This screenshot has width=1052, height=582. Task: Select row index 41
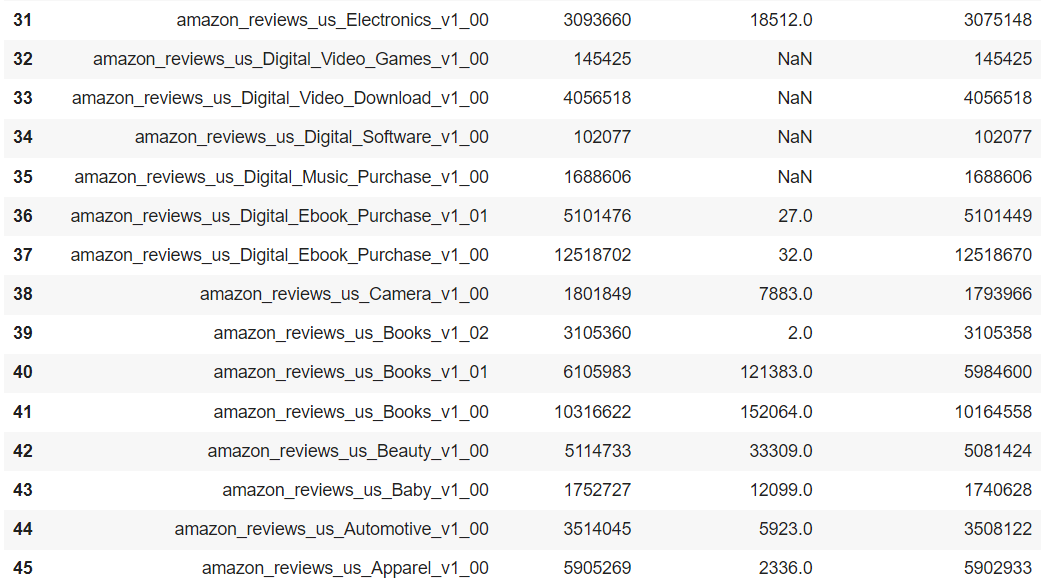click(23, 412)
